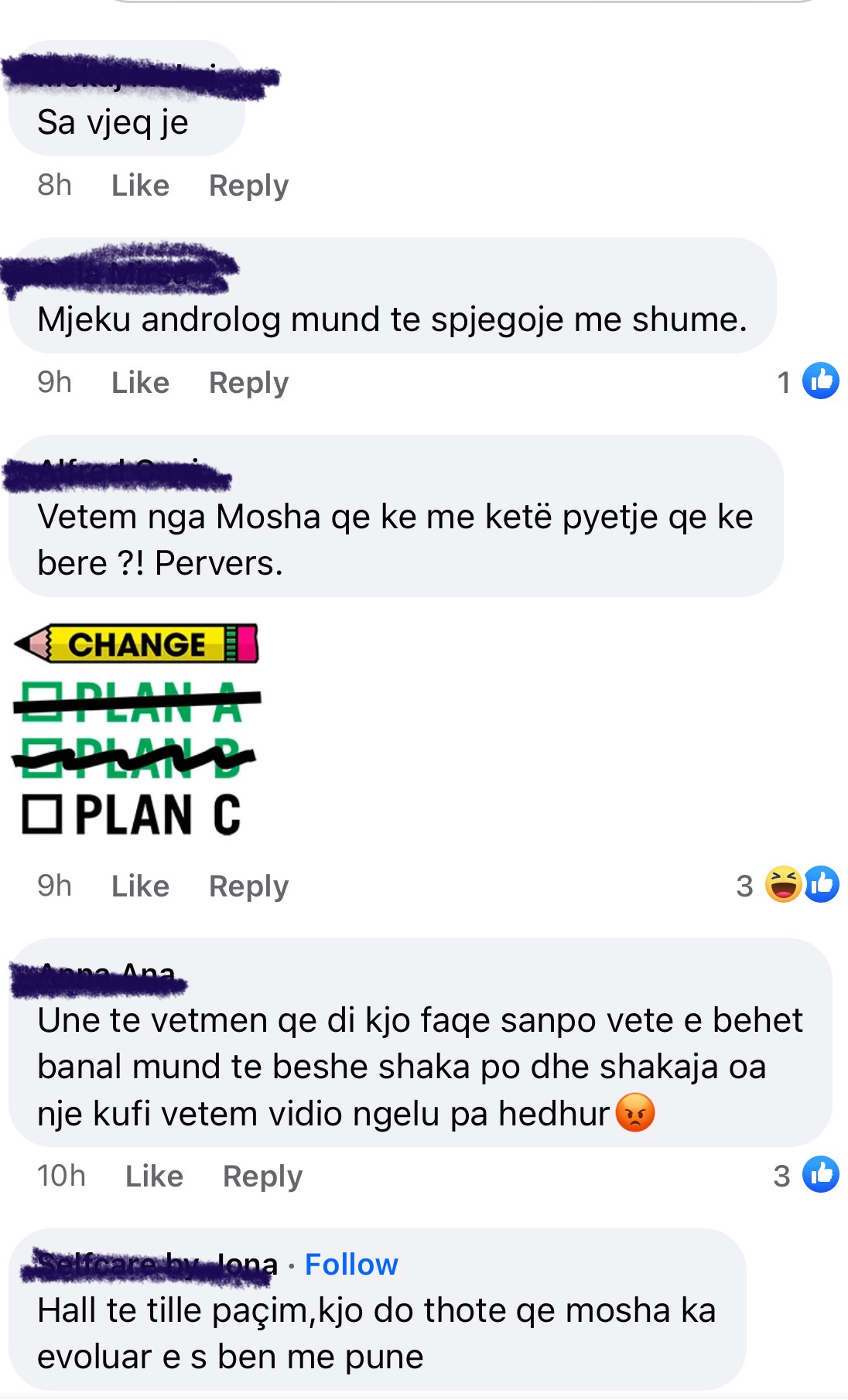Screen dimensions: 848x1400
Task: Reply to the 'Mjeku androlog' comment
Action: (248, 382)
